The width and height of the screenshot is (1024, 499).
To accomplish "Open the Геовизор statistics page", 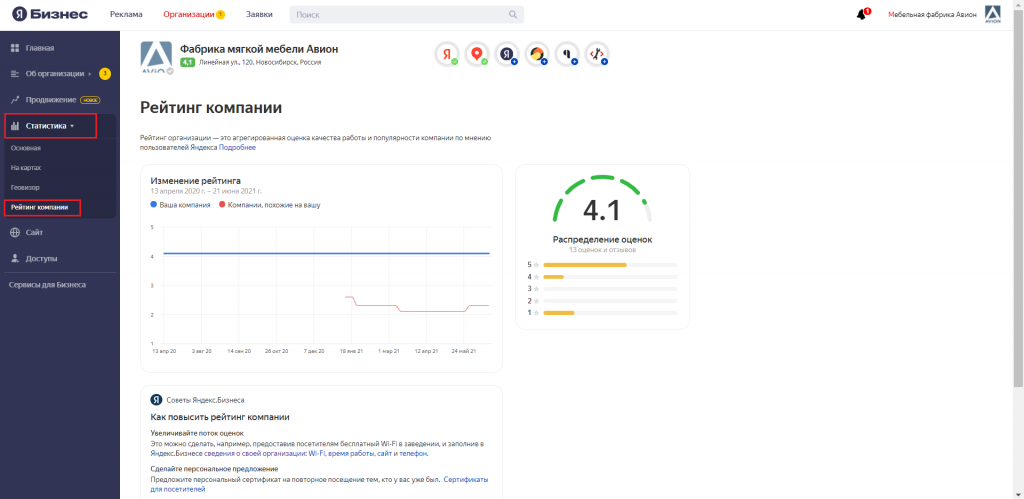I will pos(26,187).
